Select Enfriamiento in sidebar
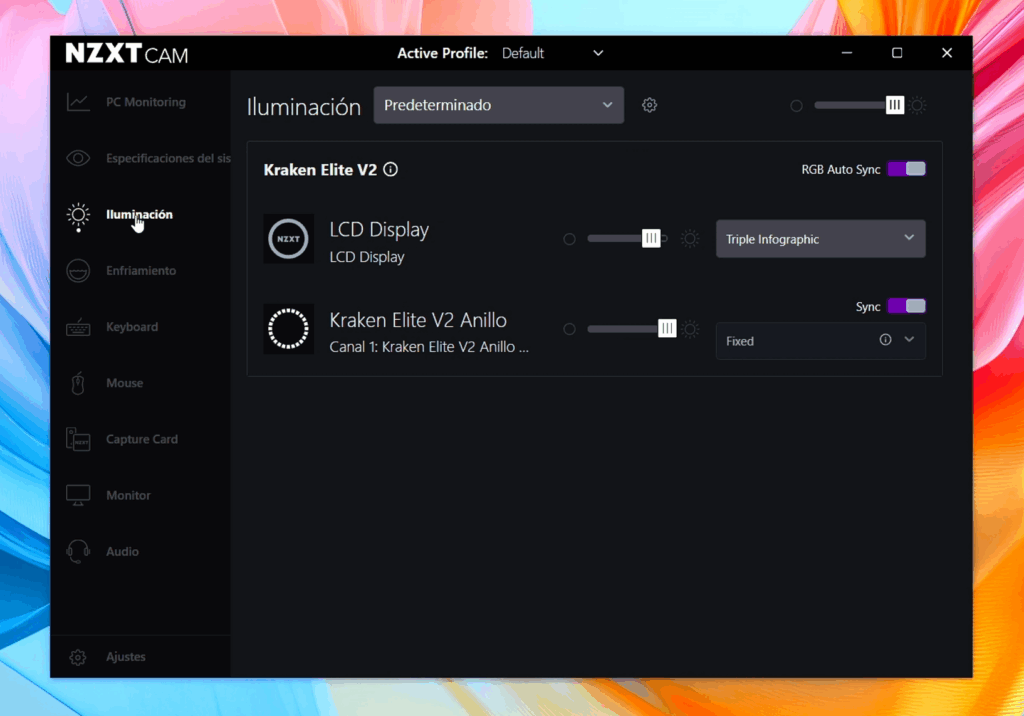Viewport: 1024px width, 716px height. tap(141, 270)
